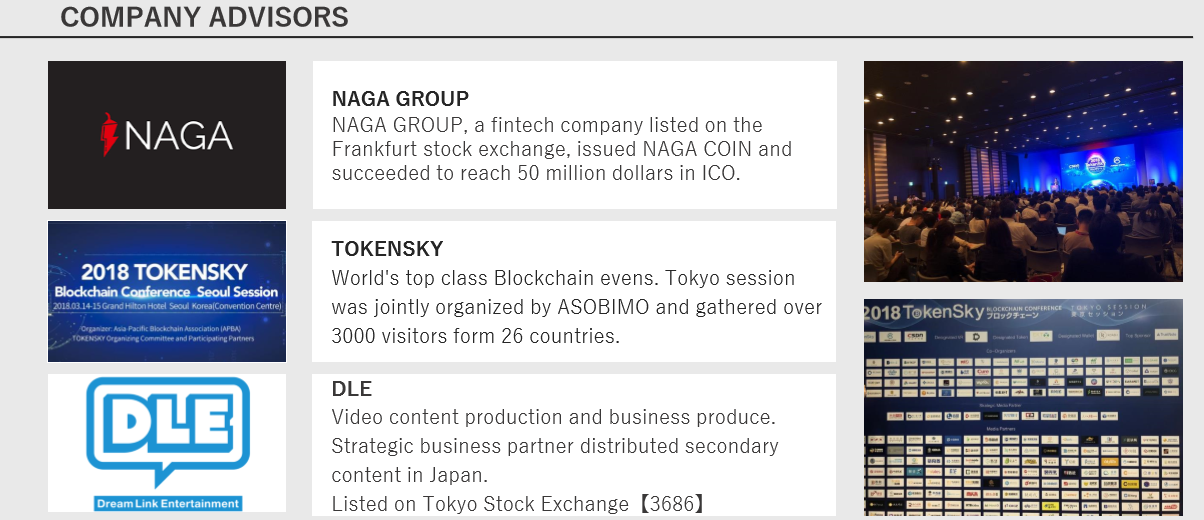Click the NAGA GROUP description text
This screenshot has height=520, width=1204.
coord(562,149)
